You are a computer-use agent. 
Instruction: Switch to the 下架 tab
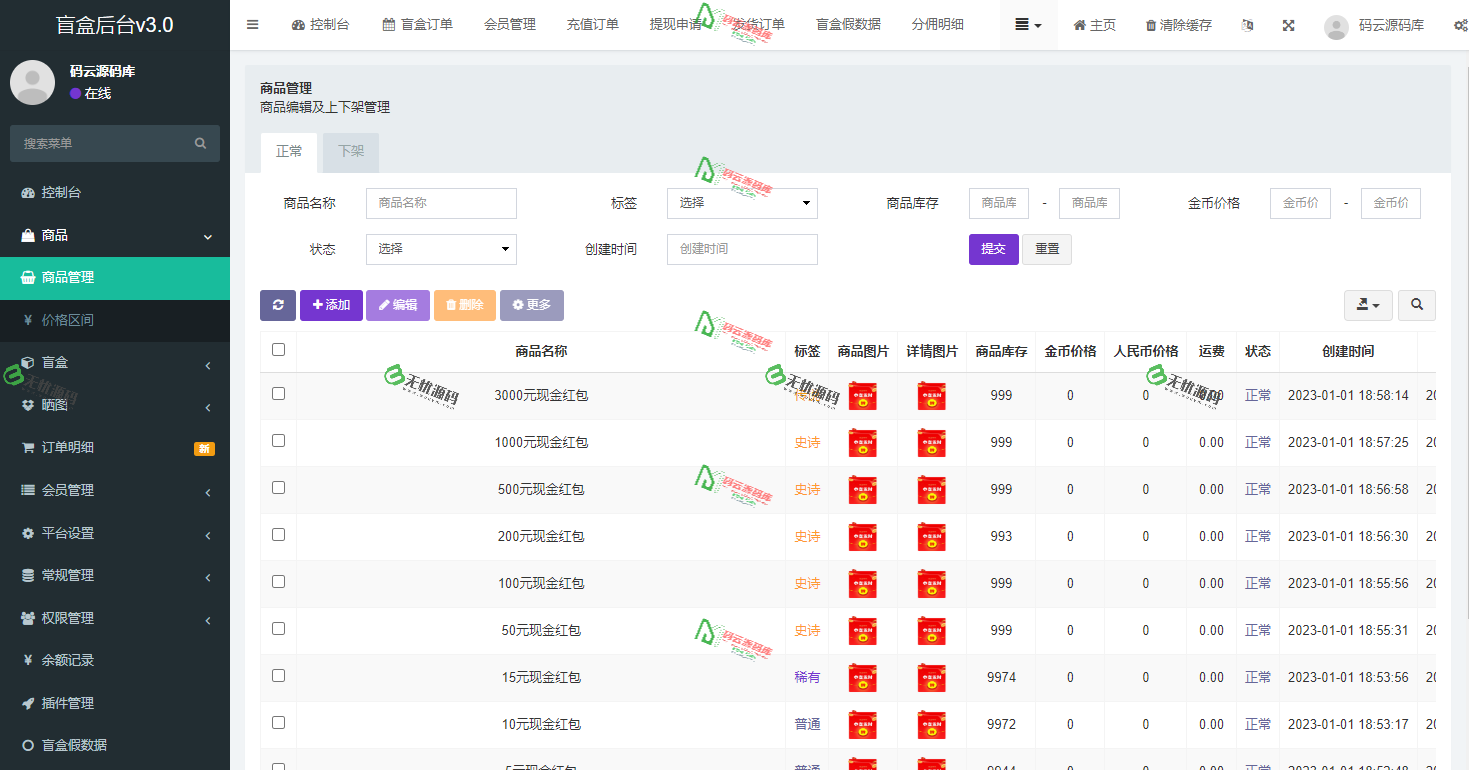[x=350, y=152]
